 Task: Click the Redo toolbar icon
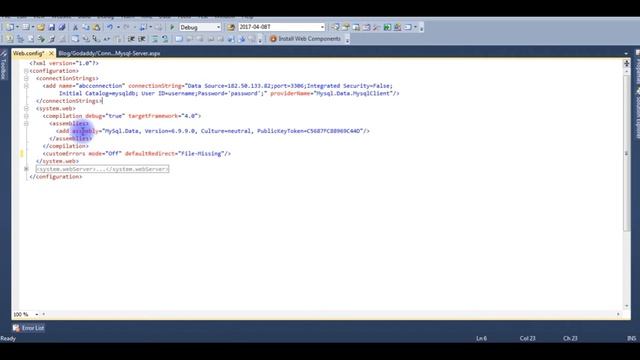tap(126, 27)
